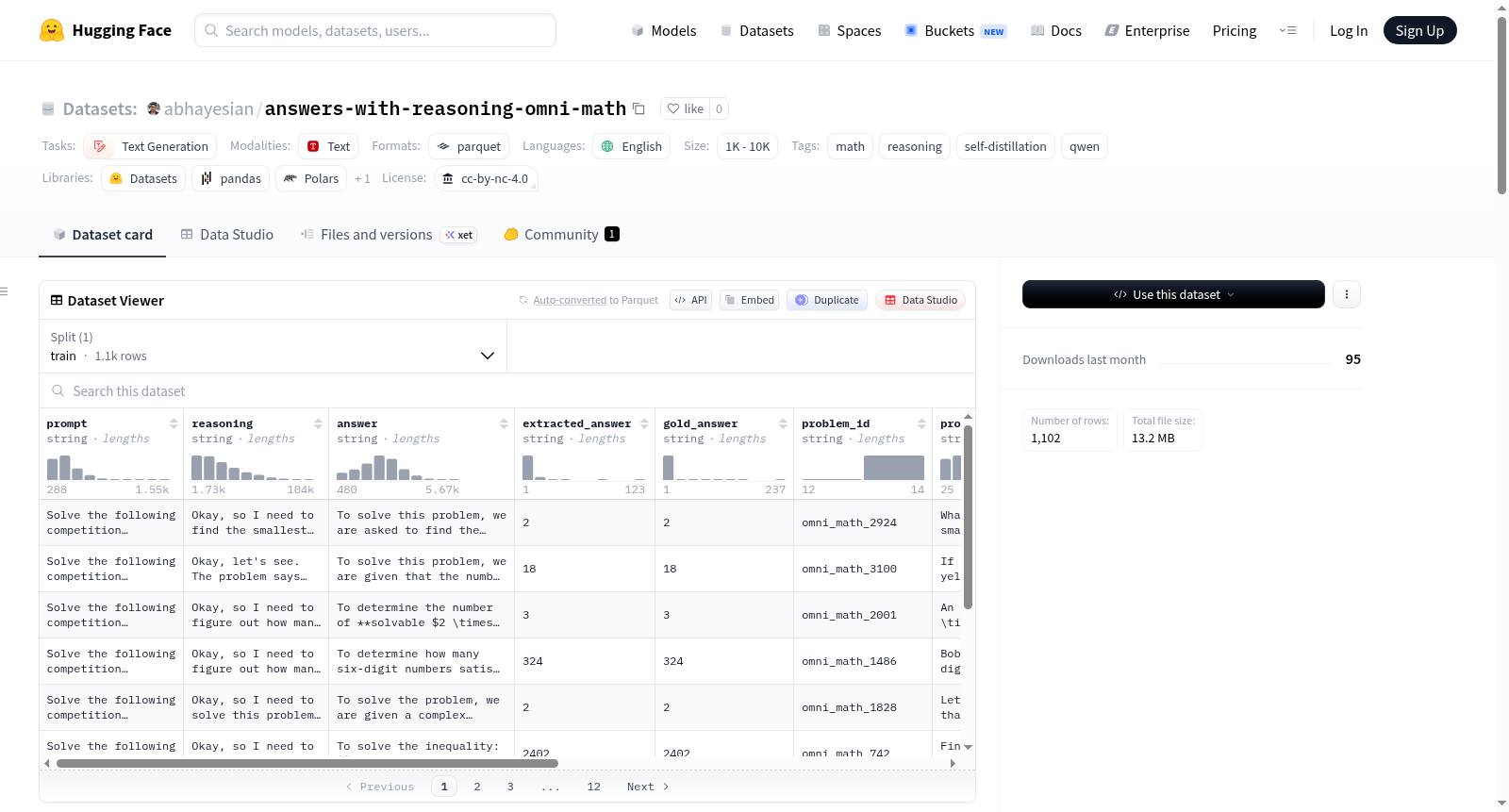Screen dimensions: 1509x812
Task: Open Docs in the top navigation
Action: pyautogui.click(x=1056, y=30)
